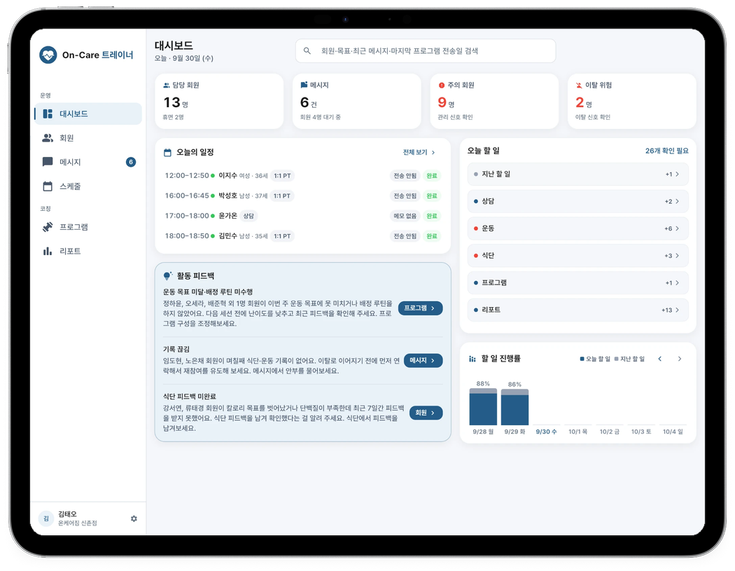Select the 10/2 금 date label
735x571 pixels.
click(x=609, y=431)
